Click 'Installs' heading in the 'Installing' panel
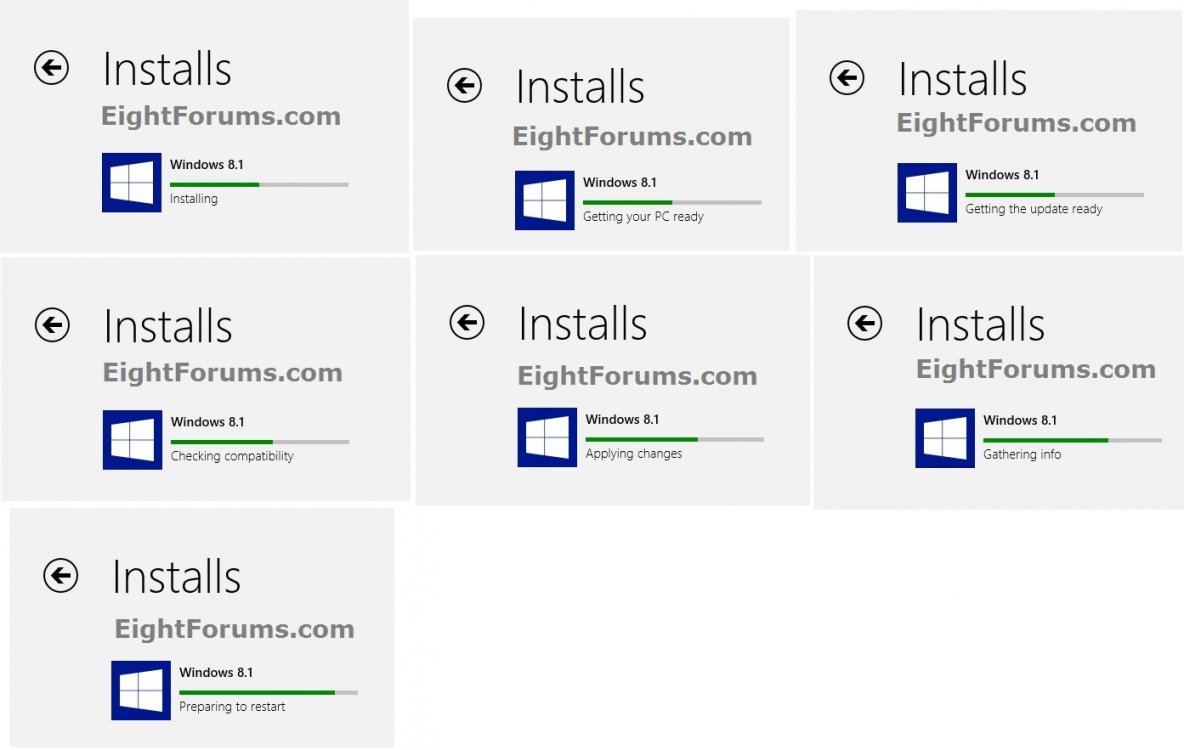Image resolution: width=1184 pixels, height=750 pixels. coord(167,69)
